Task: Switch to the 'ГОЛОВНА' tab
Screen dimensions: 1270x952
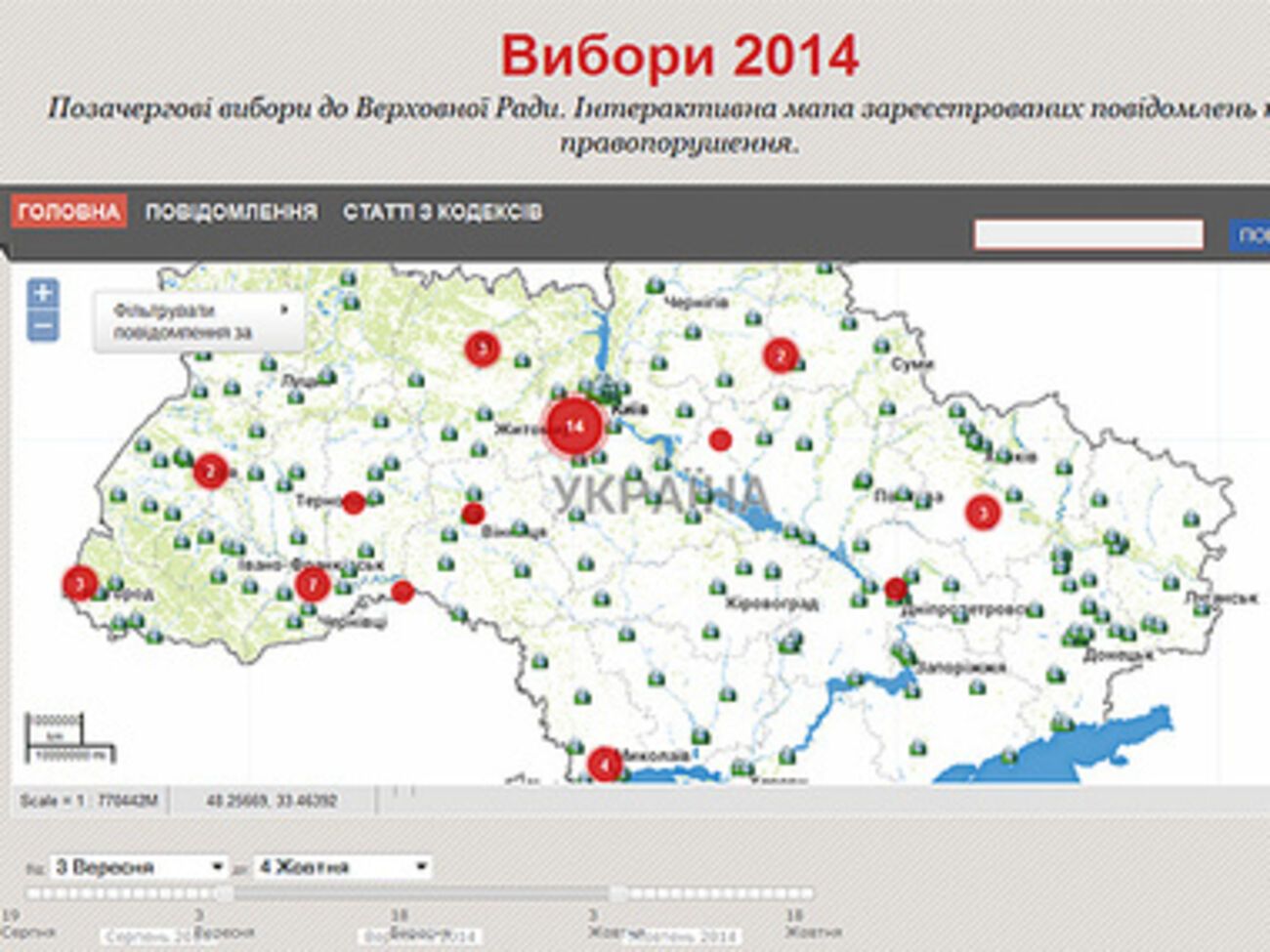Action: [x=68, y=212]
